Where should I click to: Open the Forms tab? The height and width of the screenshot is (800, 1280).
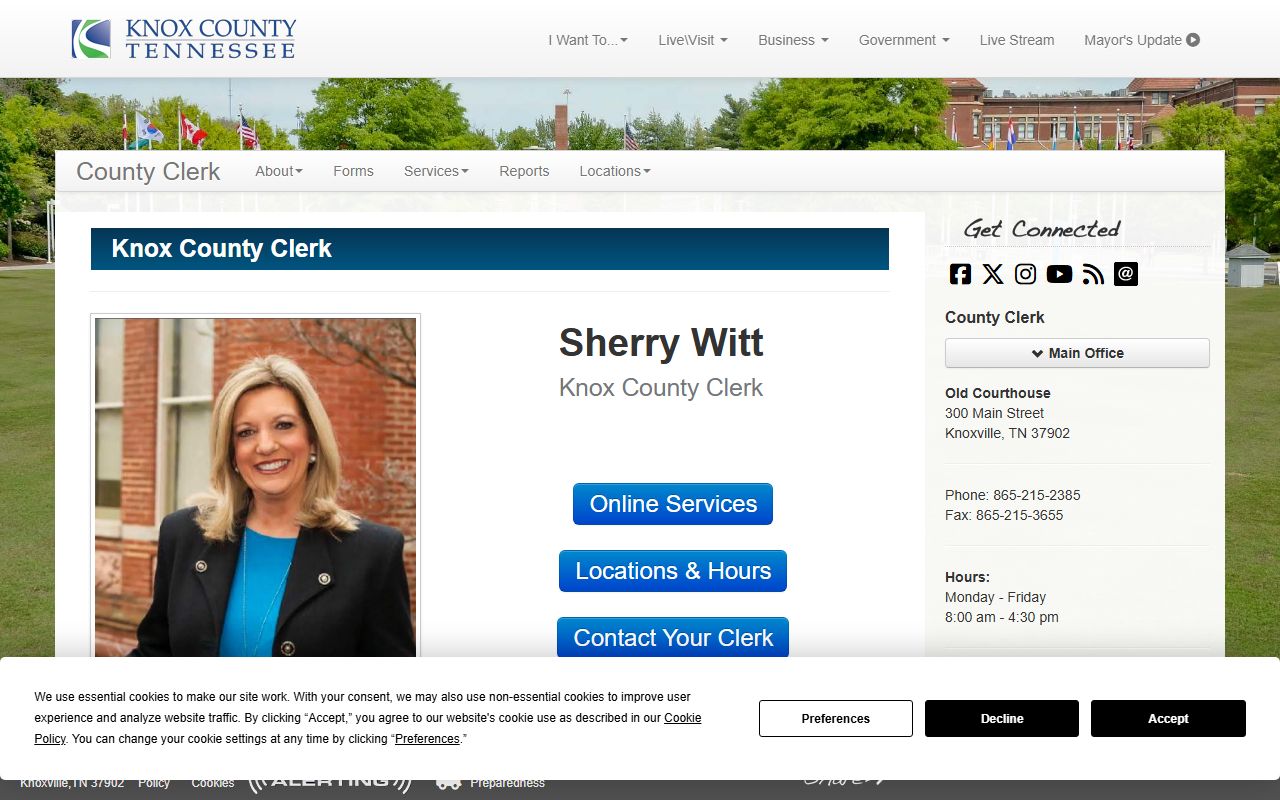353,171
